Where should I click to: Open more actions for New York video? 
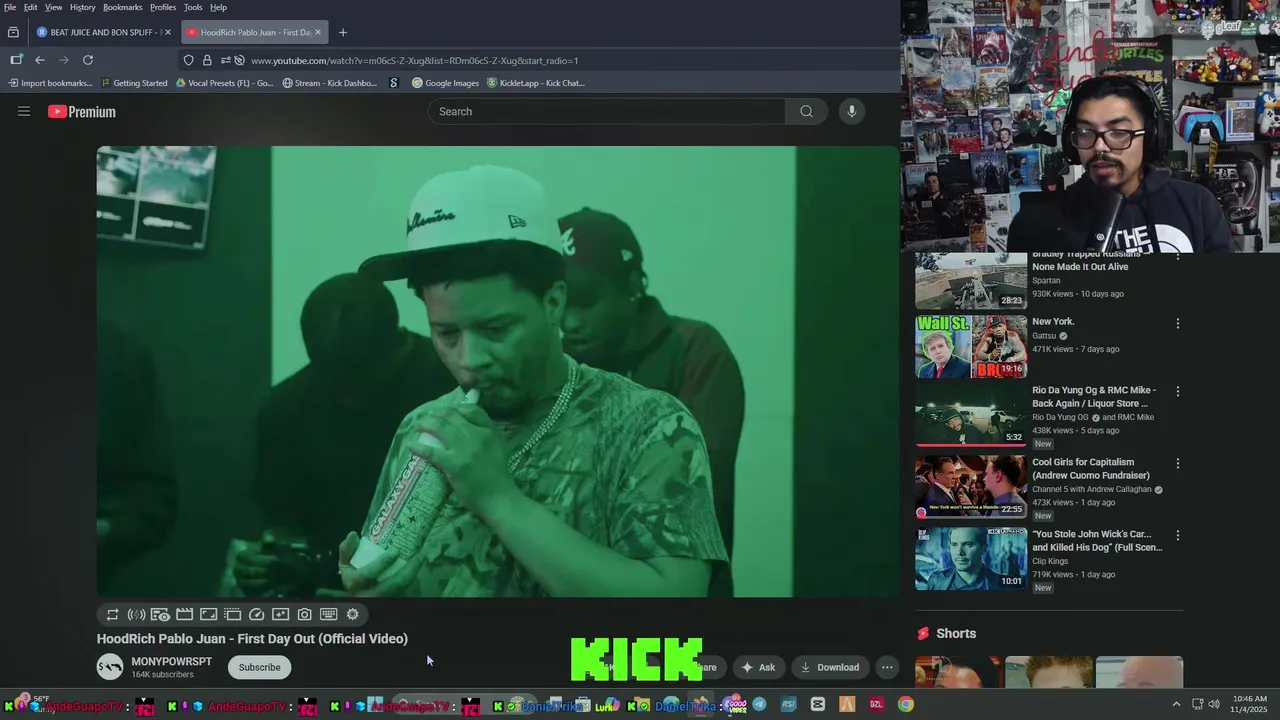click(x=1177, y=323)
